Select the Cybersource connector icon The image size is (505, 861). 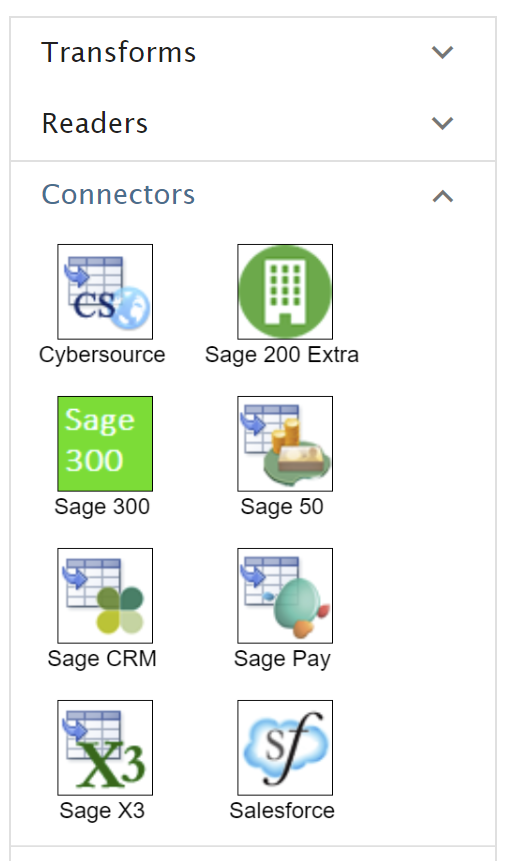click(105, 292)
